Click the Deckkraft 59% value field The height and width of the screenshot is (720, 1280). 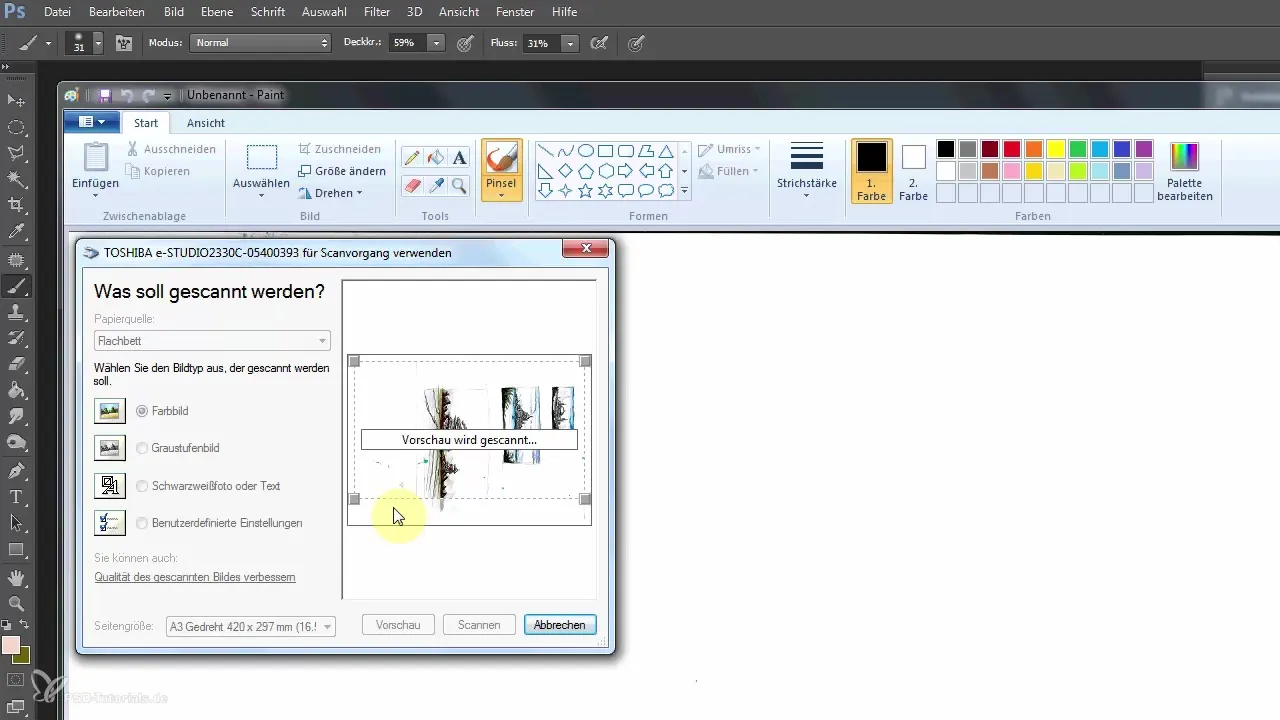407,43
